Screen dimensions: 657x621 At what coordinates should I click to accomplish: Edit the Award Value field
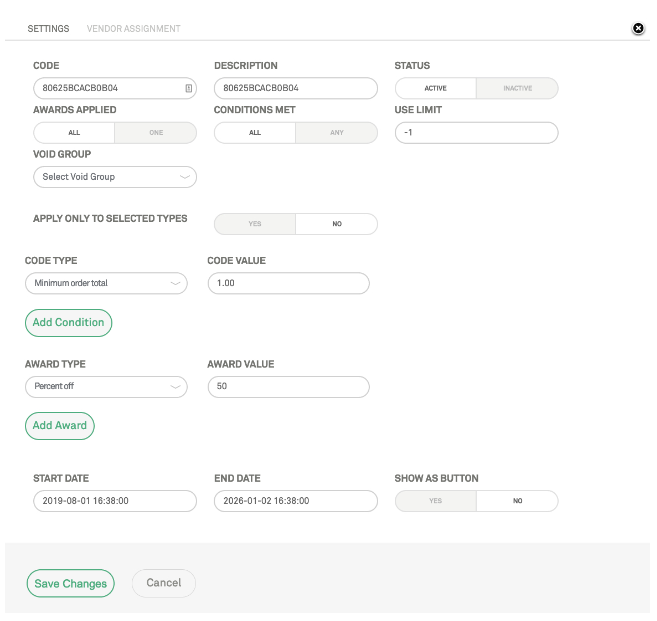(288, 386)
